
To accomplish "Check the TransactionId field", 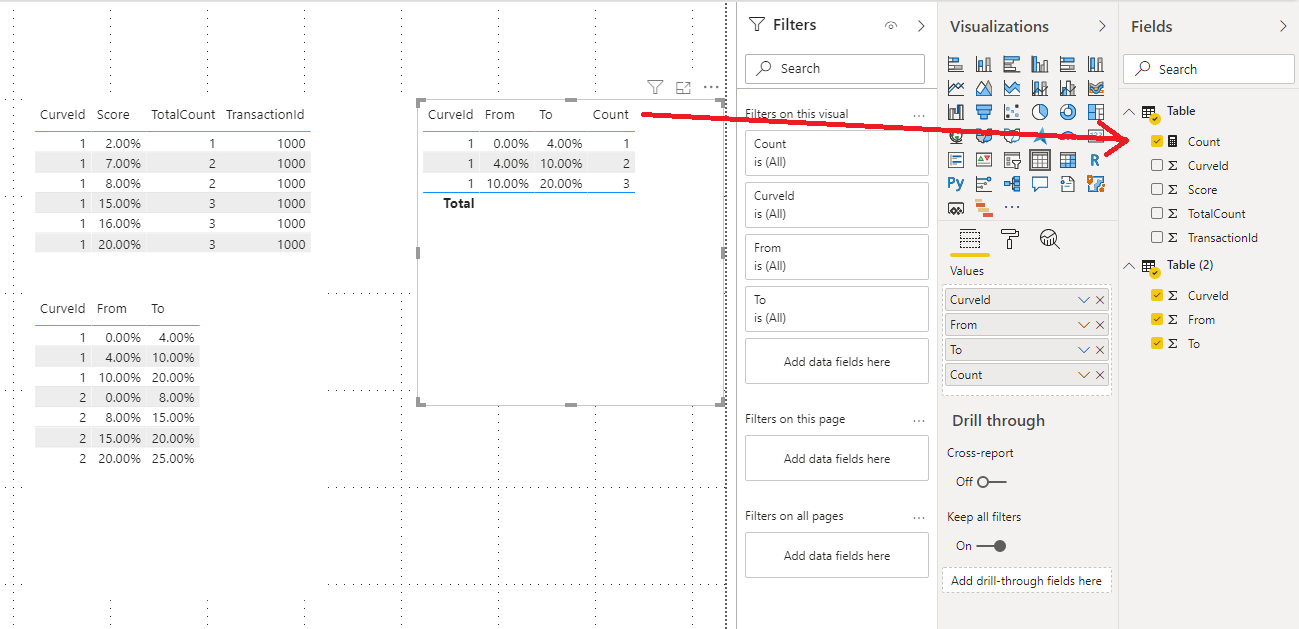I will [x=1157, y=238].
